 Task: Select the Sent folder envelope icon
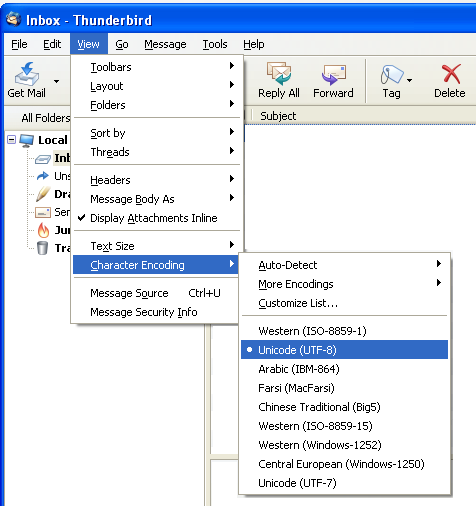point(43,212)
